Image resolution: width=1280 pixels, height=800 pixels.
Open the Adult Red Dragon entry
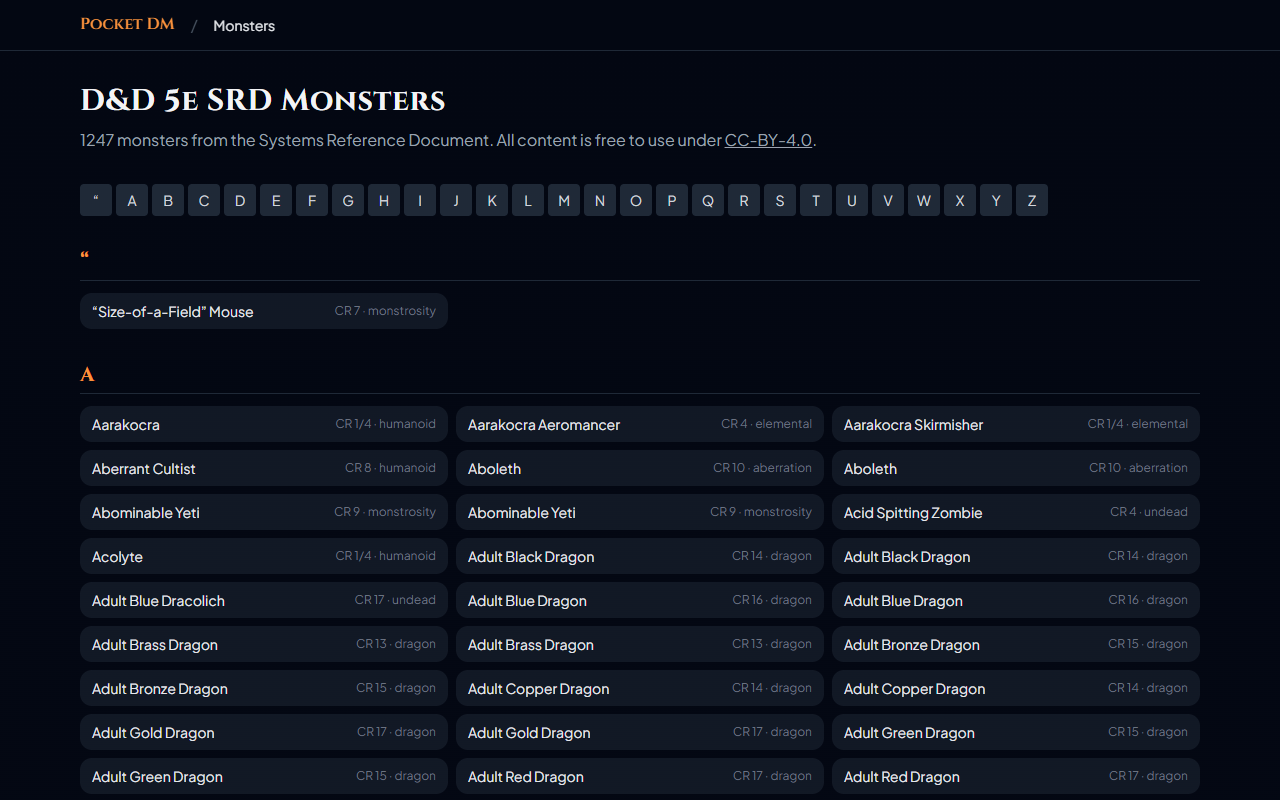tap(639, 776)
